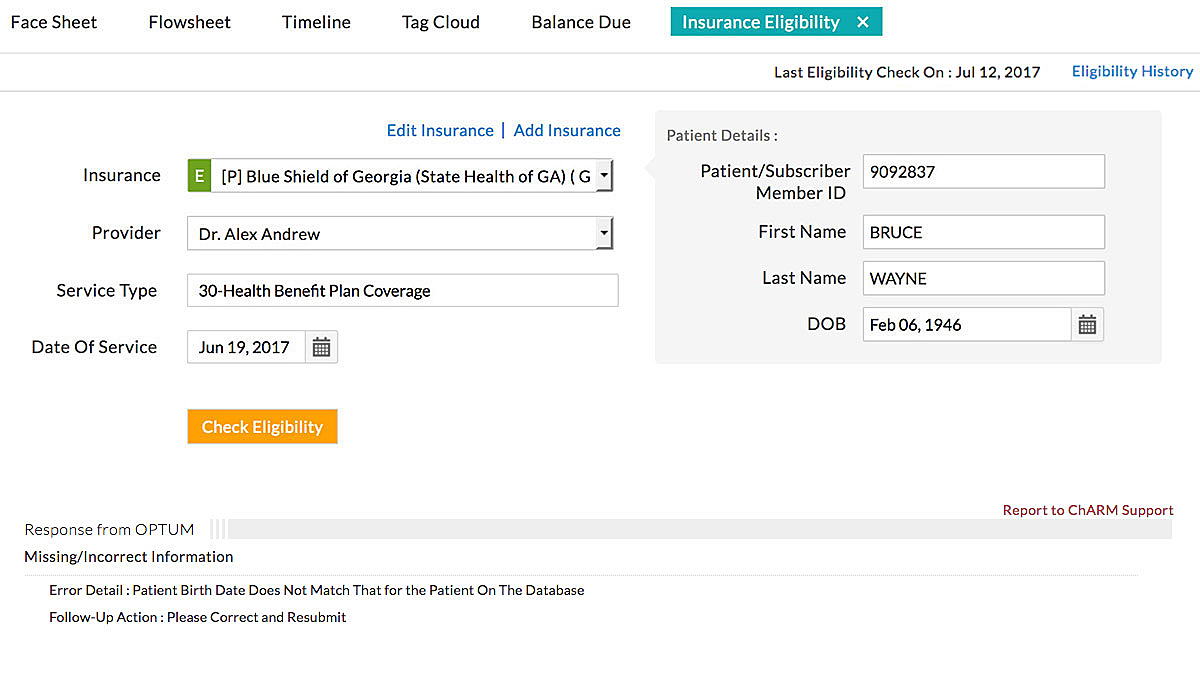Open the Date Of Service calendar picker

(321, 347)
